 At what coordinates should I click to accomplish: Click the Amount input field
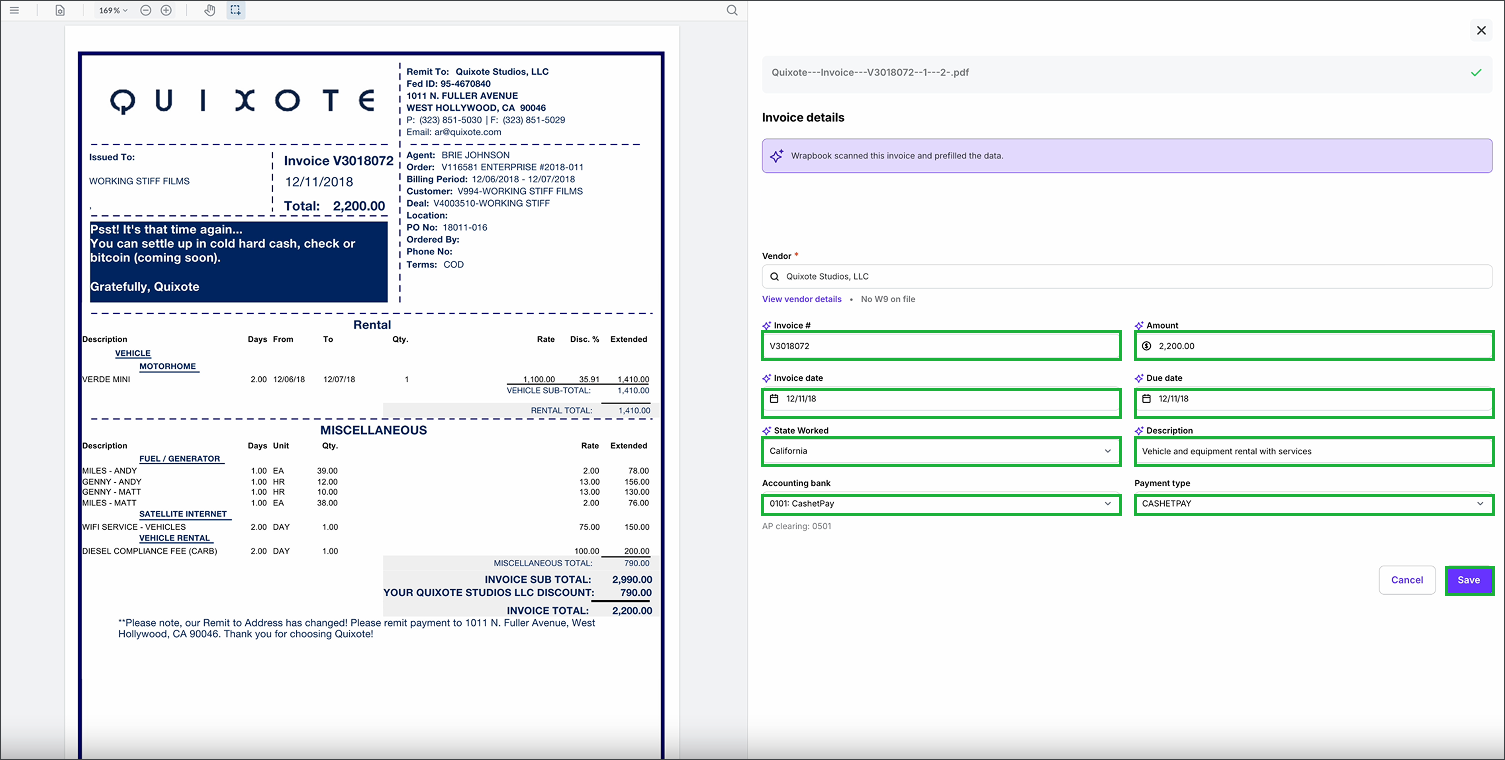pos(1314,346)
